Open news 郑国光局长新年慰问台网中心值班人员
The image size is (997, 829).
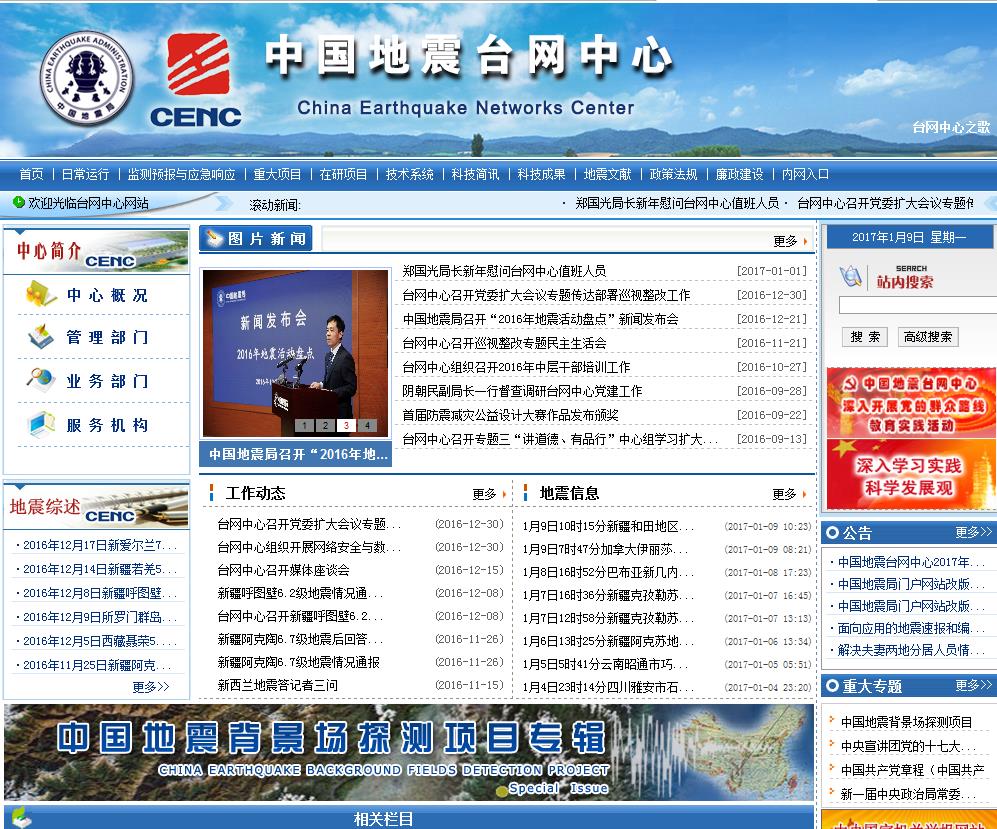[x=504, y=271]
